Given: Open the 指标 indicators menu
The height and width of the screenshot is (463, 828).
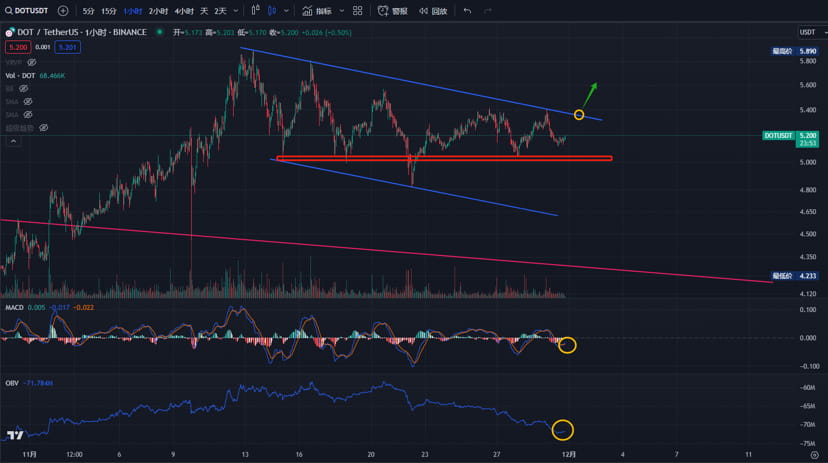Looking at the screenshot, I should (317, 11).
